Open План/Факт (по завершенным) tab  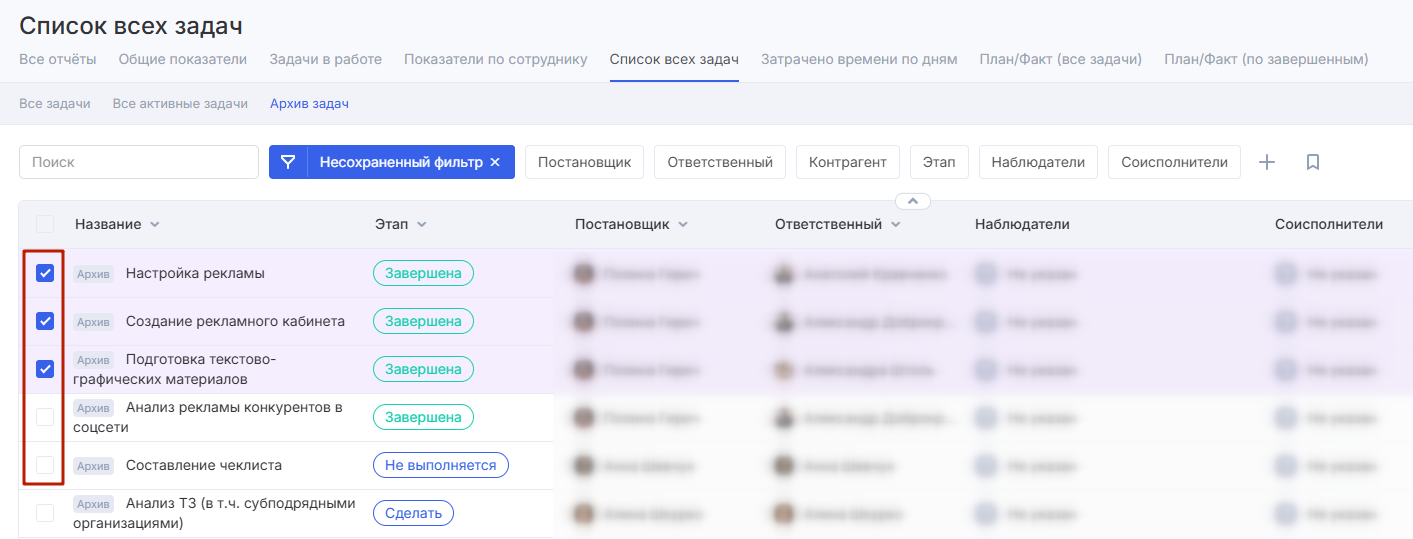1266,59
